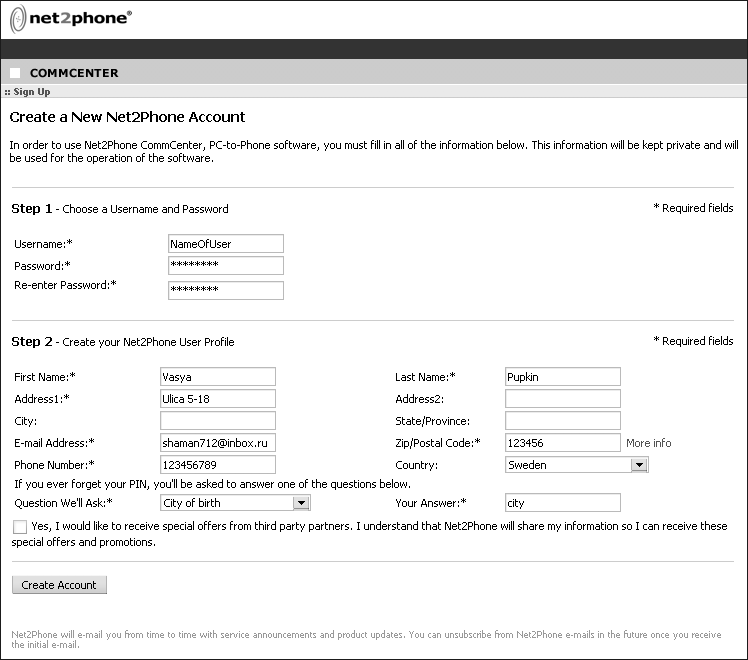Image resolution: width=748 pixels, height=660 pixels.
Task: Click the Address1 field with Ulica 5-18
Action: pos(218,399)
